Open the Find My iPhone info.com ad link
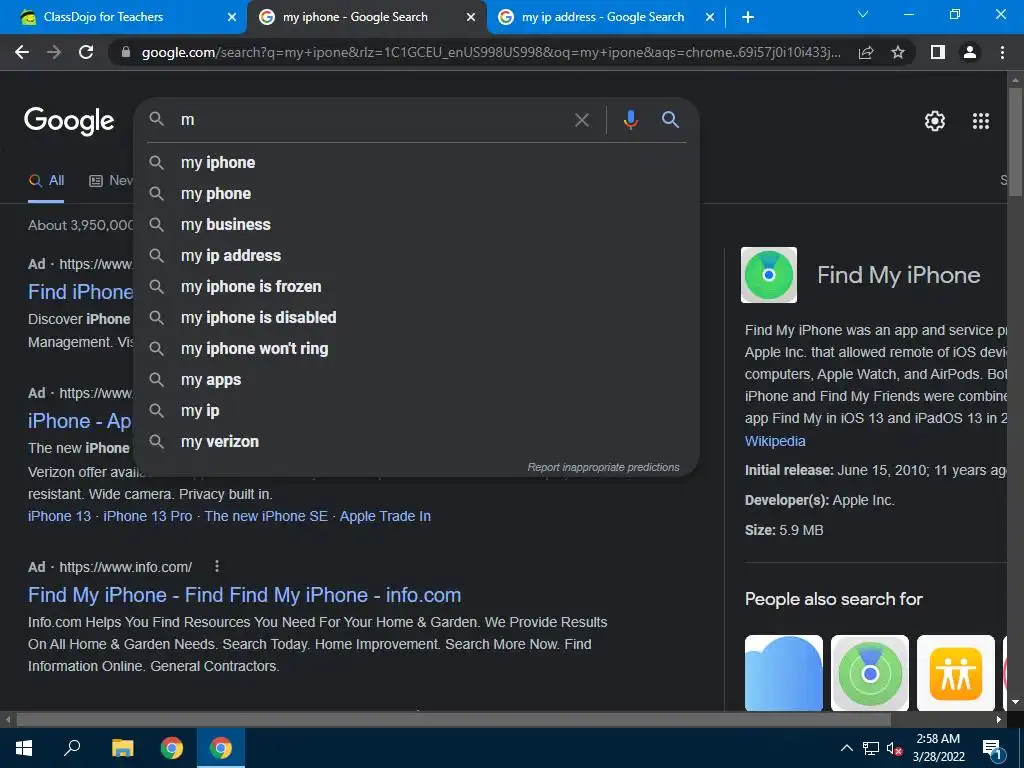 click(244, 595)
